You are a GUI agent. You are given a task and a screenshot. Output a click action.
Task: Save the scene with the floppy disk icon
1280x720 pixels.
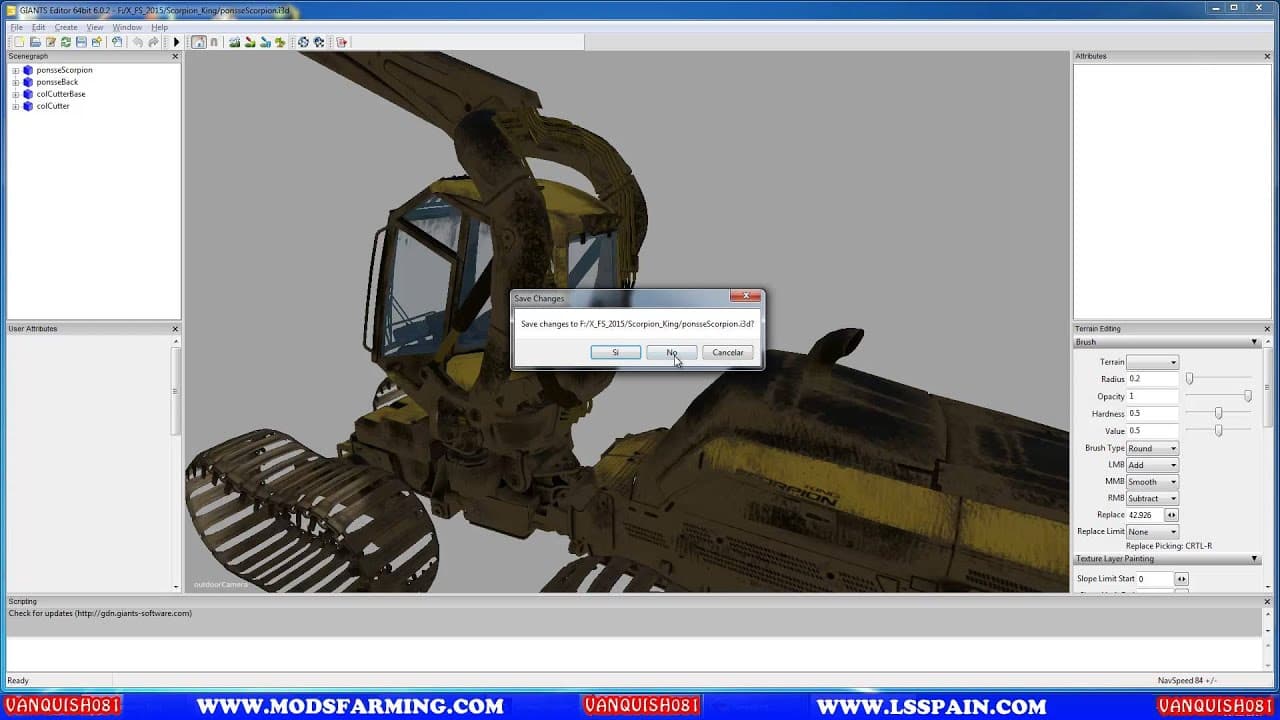point(81,42)
